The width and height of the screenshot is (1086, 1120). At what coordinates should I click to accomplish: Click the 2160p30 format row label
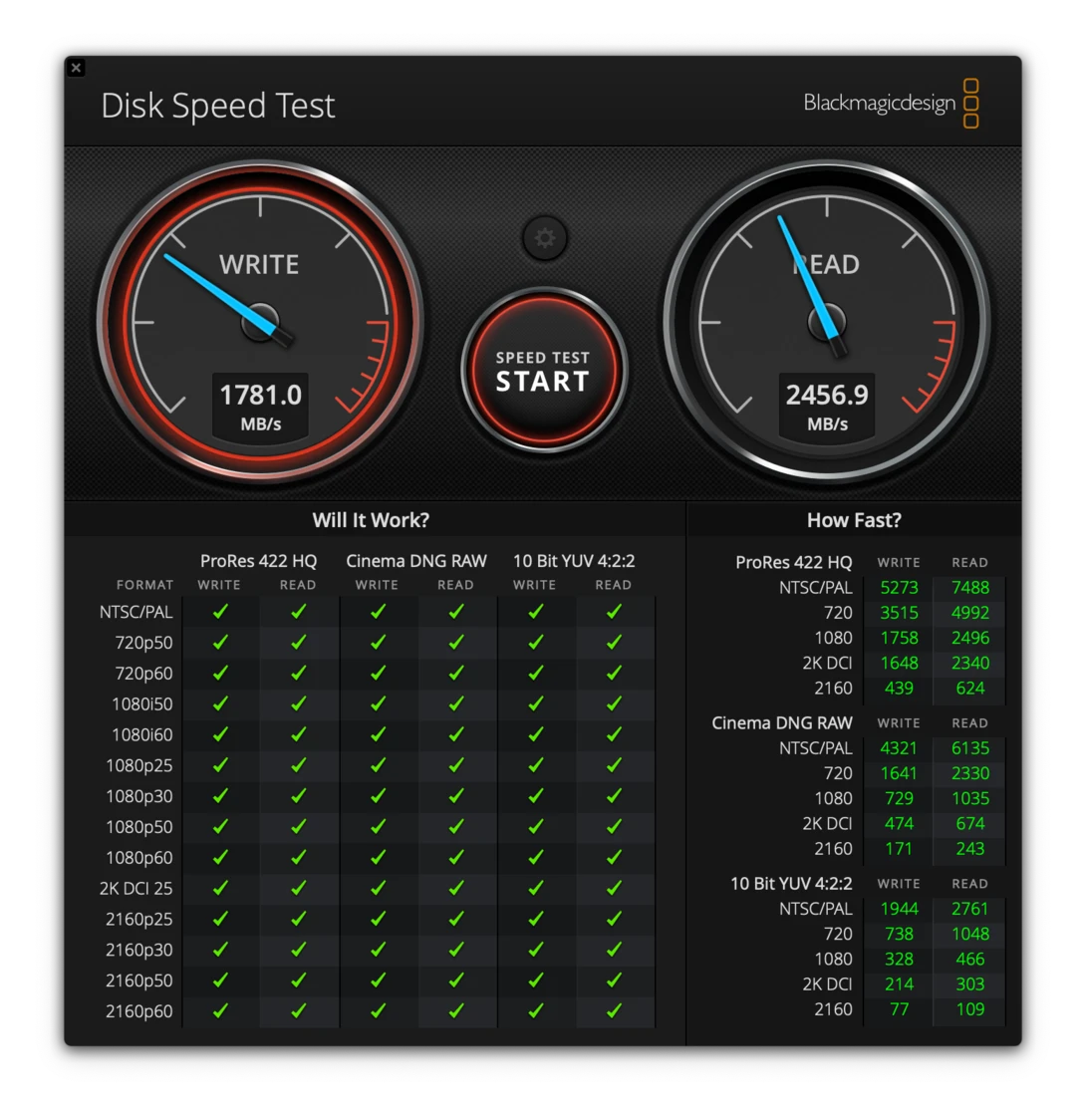(139, 950)
